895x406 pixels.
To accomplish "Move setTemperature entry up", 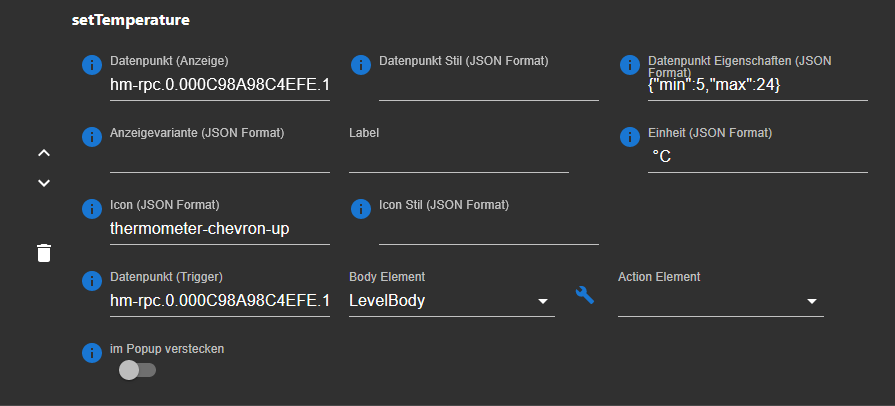I will pyautogui.click(x=44, y=153).
